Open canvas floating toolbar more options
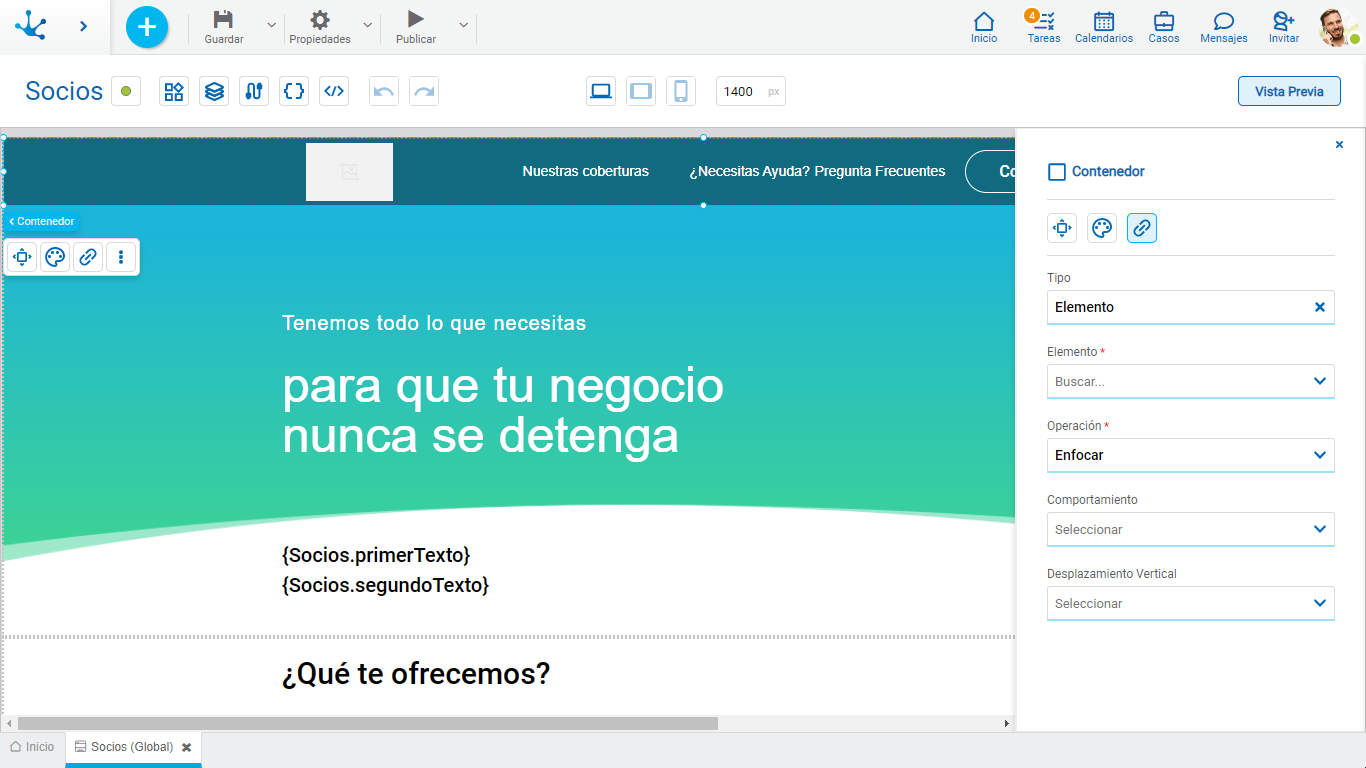 point(121,257)
